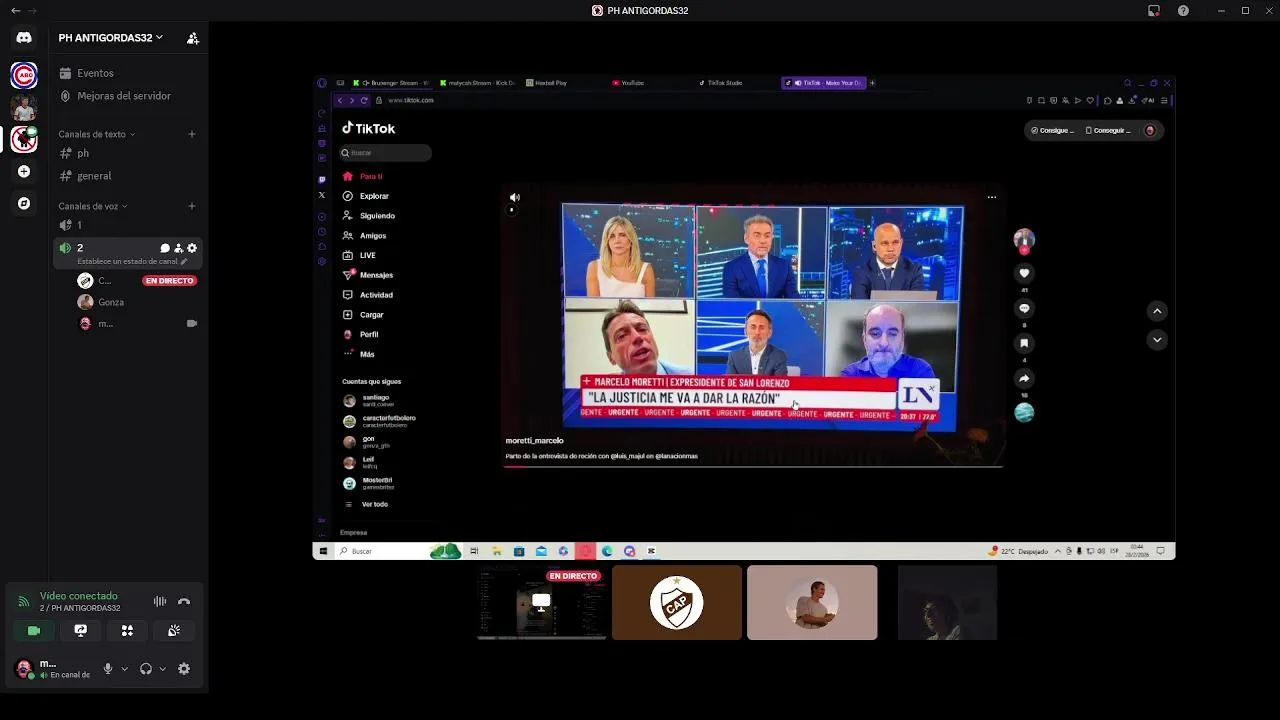The width and height of the screenshot is (1280, 720).
Task: Expand PH ANTIGORDAS32 server menu
Action: point(110,38)
